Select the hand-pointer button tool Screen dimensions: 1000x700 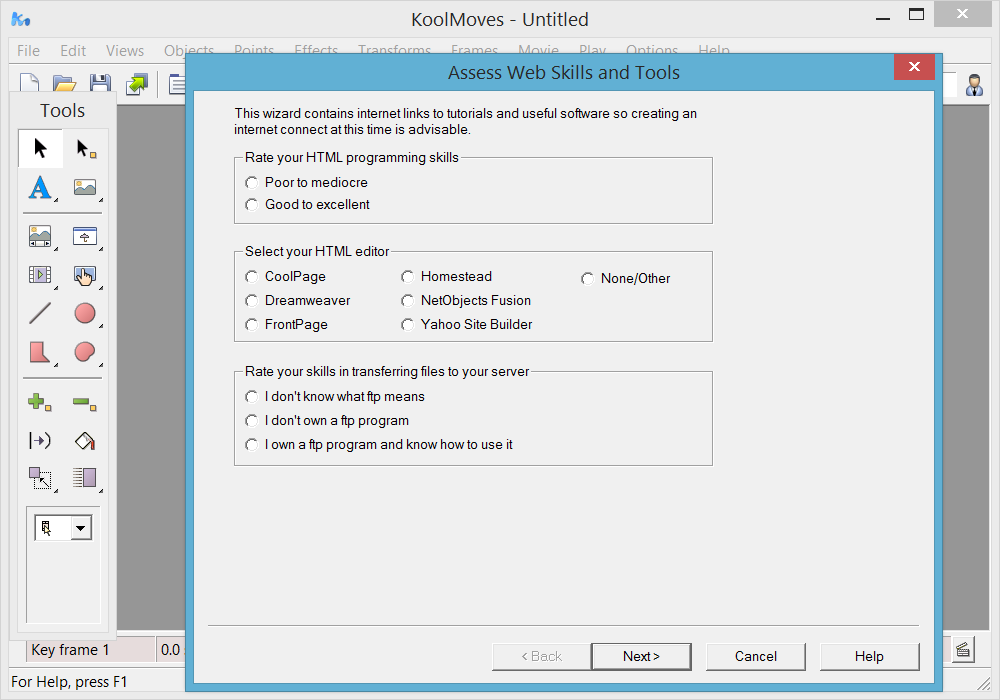pos(85,275)
